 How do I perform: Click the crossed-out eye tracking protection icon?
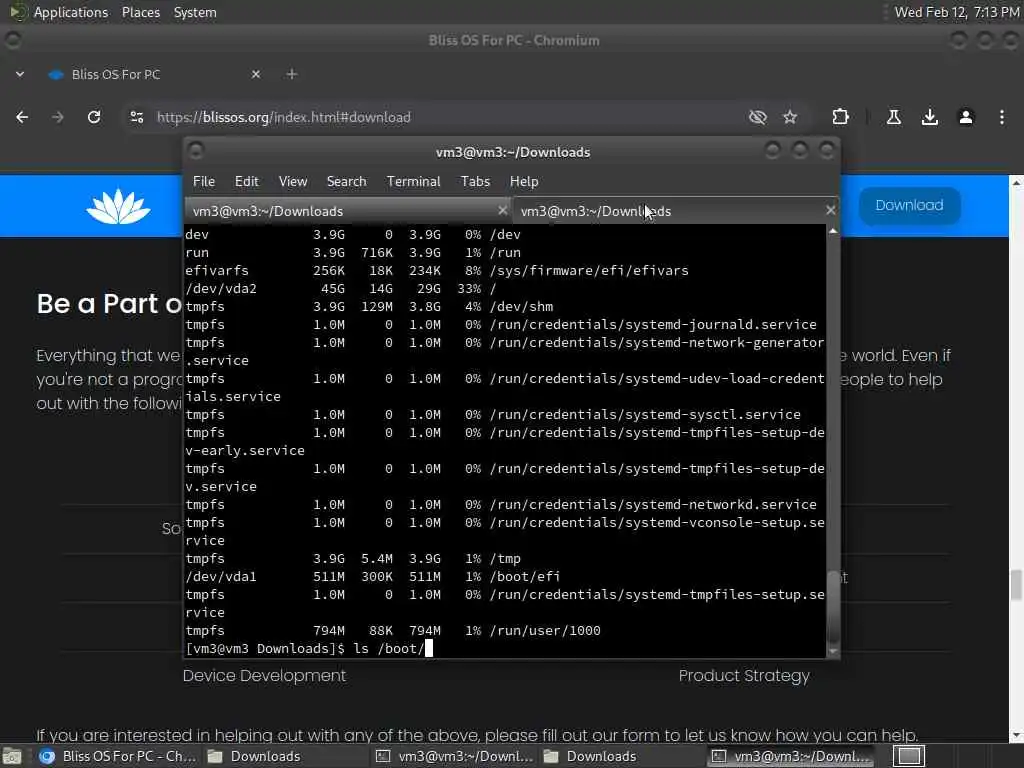758,117
